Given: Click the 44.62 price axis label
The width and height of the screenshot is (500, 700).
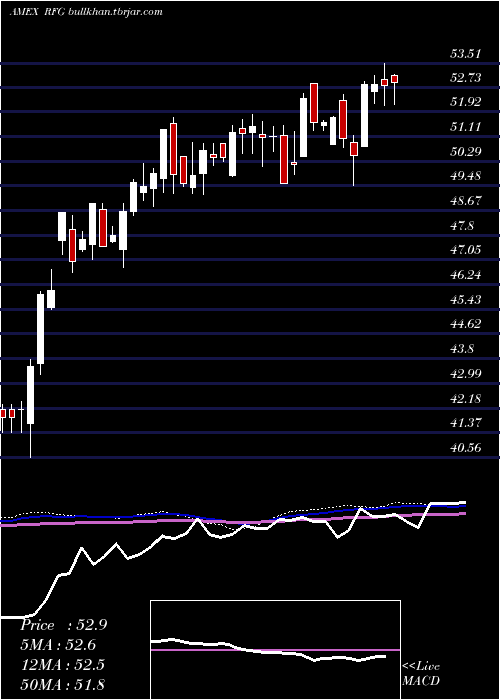Looking at the screenshot, I should (466, 324).
